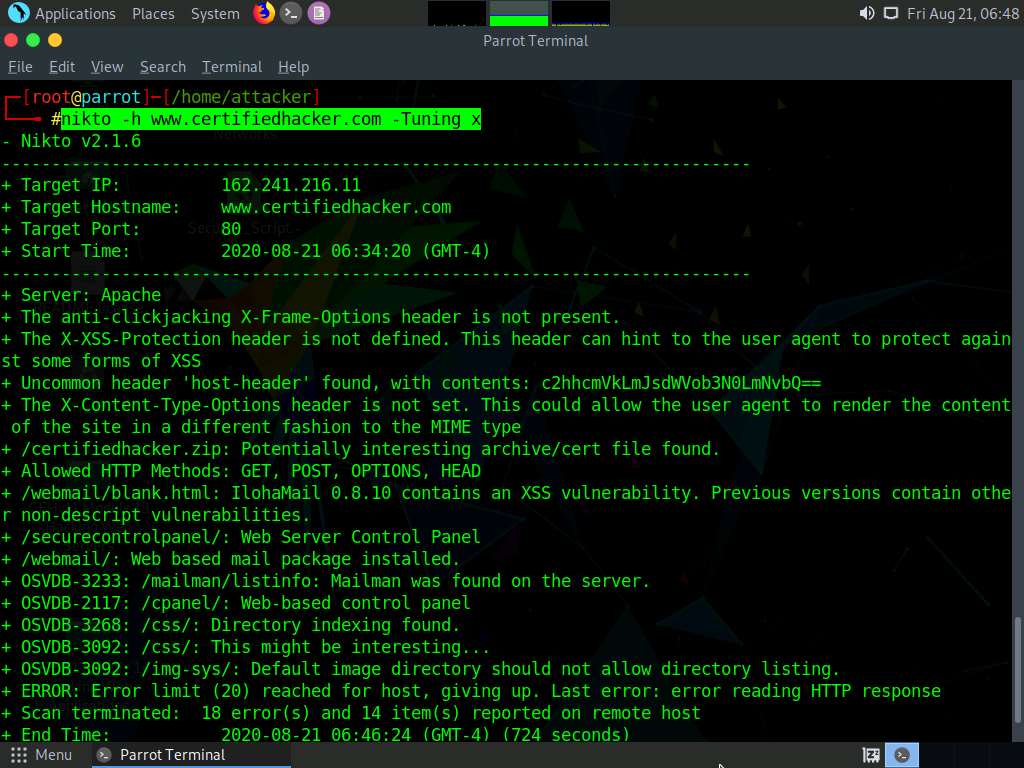The width and height of the screenshot is (1024, 768).
Task: Click the /securecontrolpanel/ line
Action: coord(241,537)
